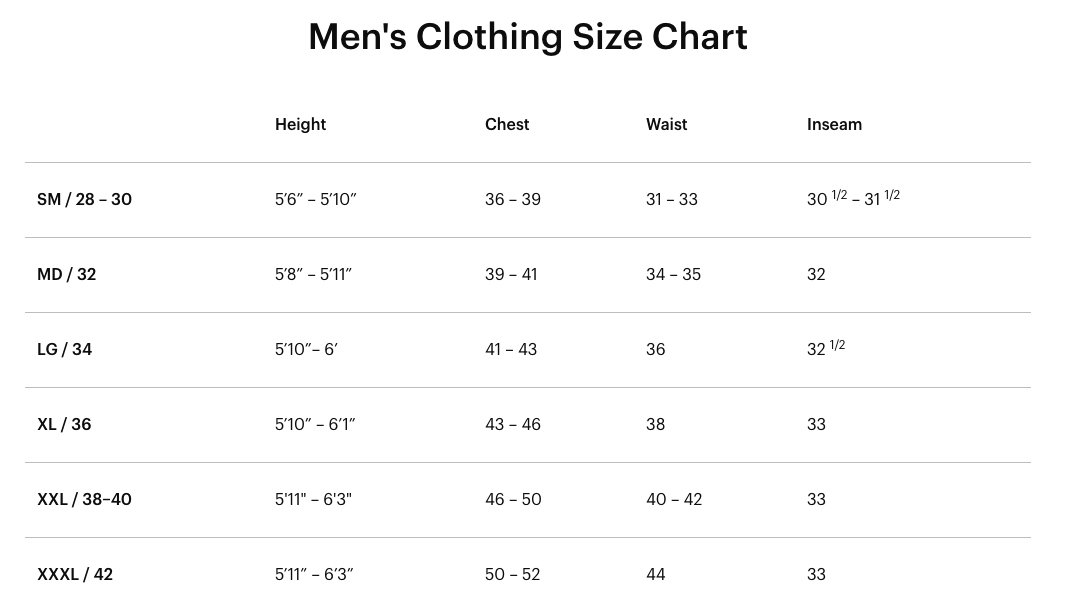Select the SM / 28 – 30 row label
This screenshot has height=610, width=1070.
click(x=84, y=200)
